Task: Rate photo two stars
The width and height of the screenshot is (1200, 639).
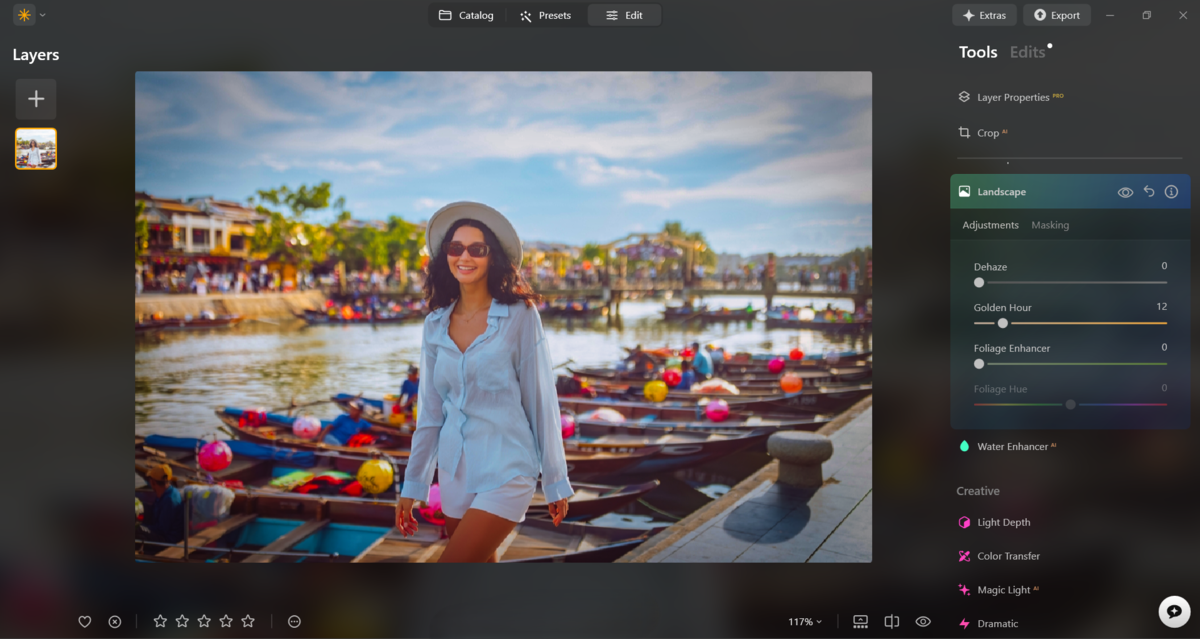Action: point(182,621)
